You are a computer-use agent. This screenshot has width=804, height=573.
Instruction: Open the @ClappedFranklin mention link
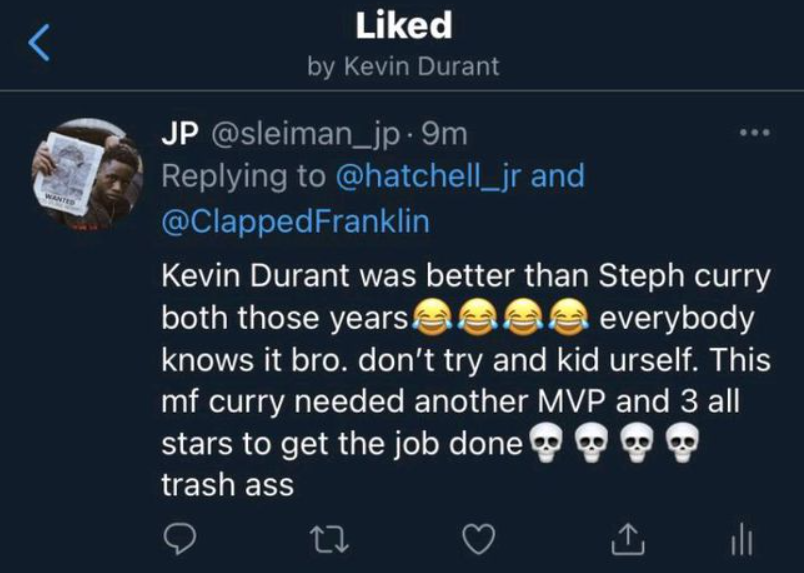click(295, 221)
